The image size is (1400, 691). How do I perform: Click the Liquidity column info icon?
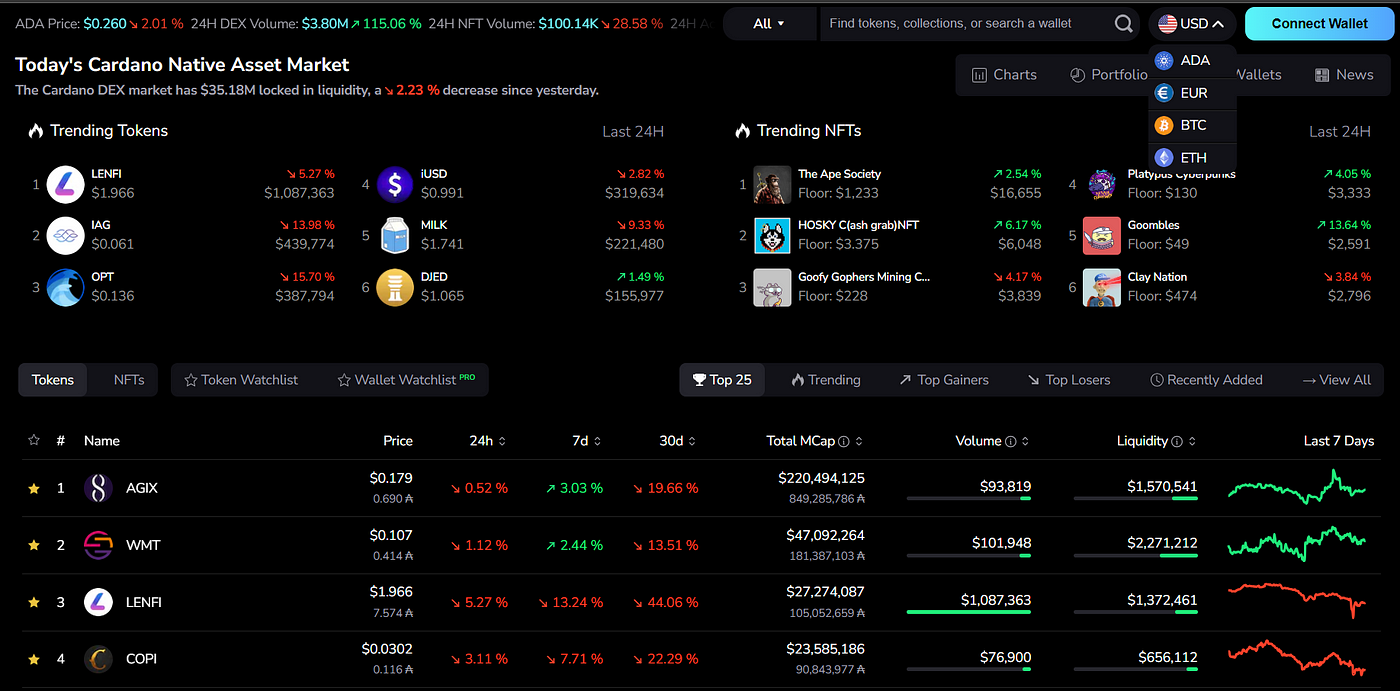coord(1177,441)
